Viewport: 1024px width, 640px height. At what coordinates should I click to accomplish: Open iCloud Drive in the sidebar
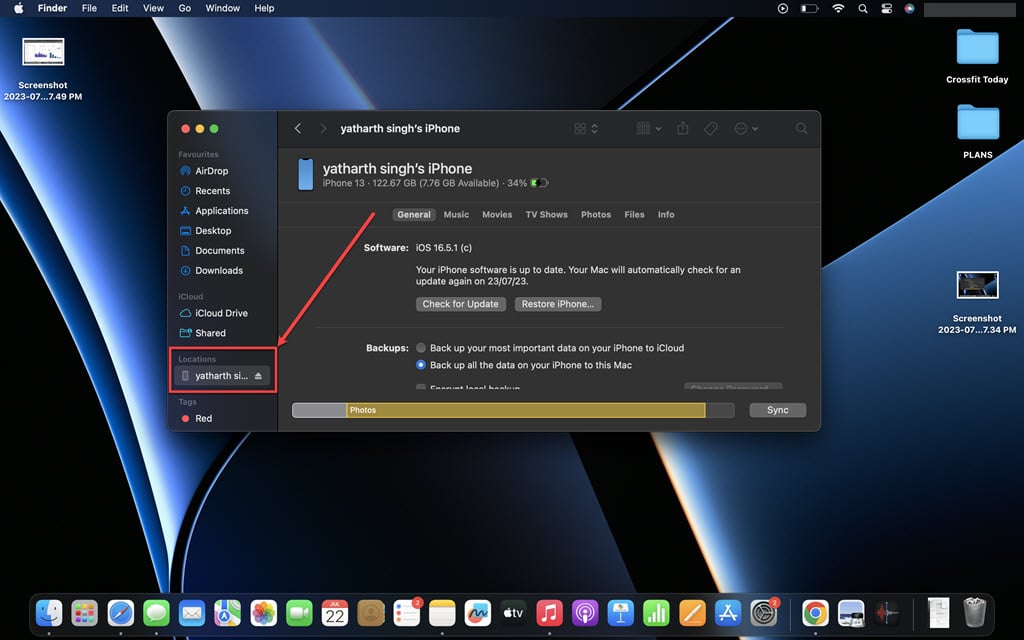tap(214, 313)
